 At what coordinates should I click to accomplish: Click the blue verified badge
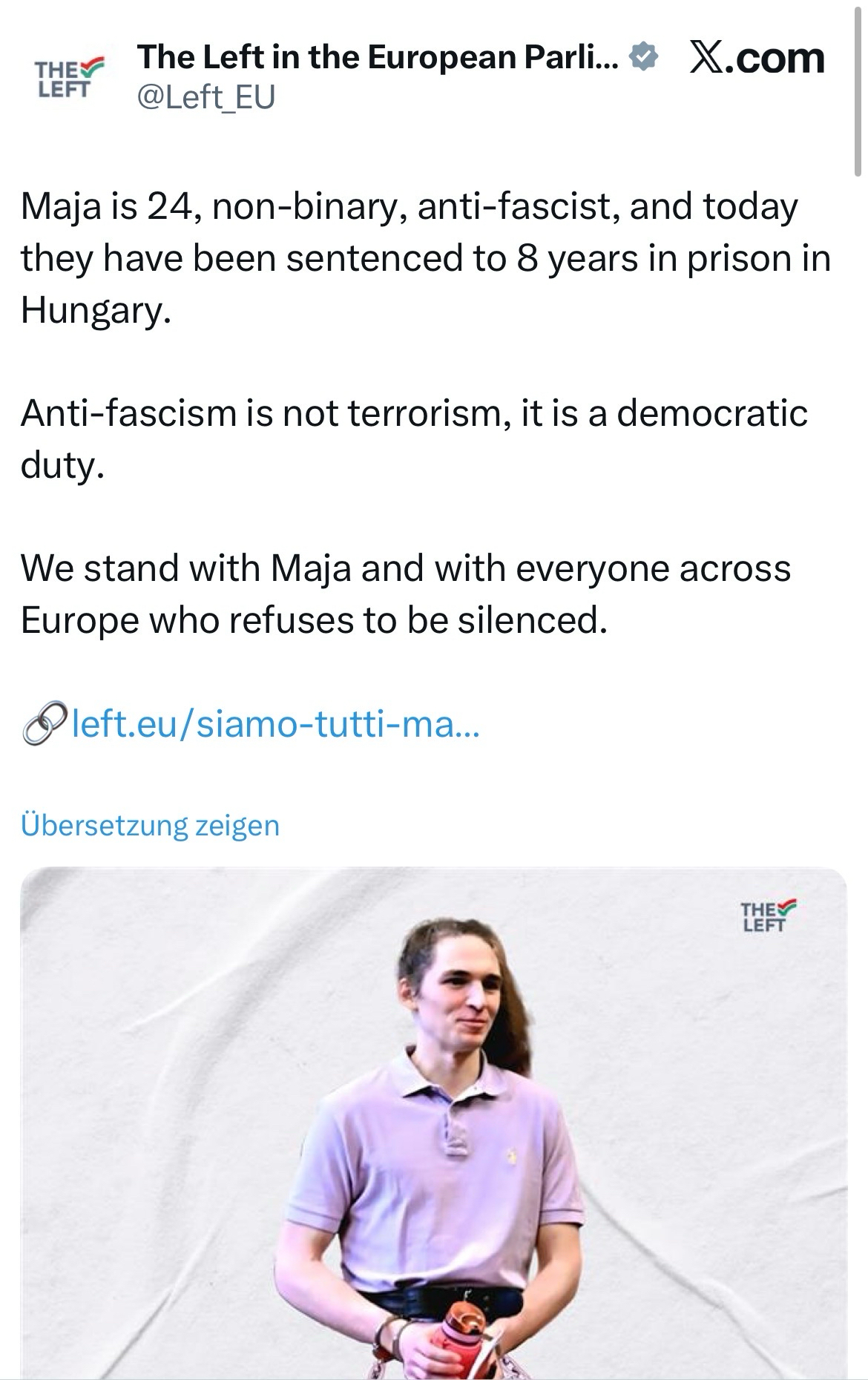pyautogui.click(x=643, y=57)
